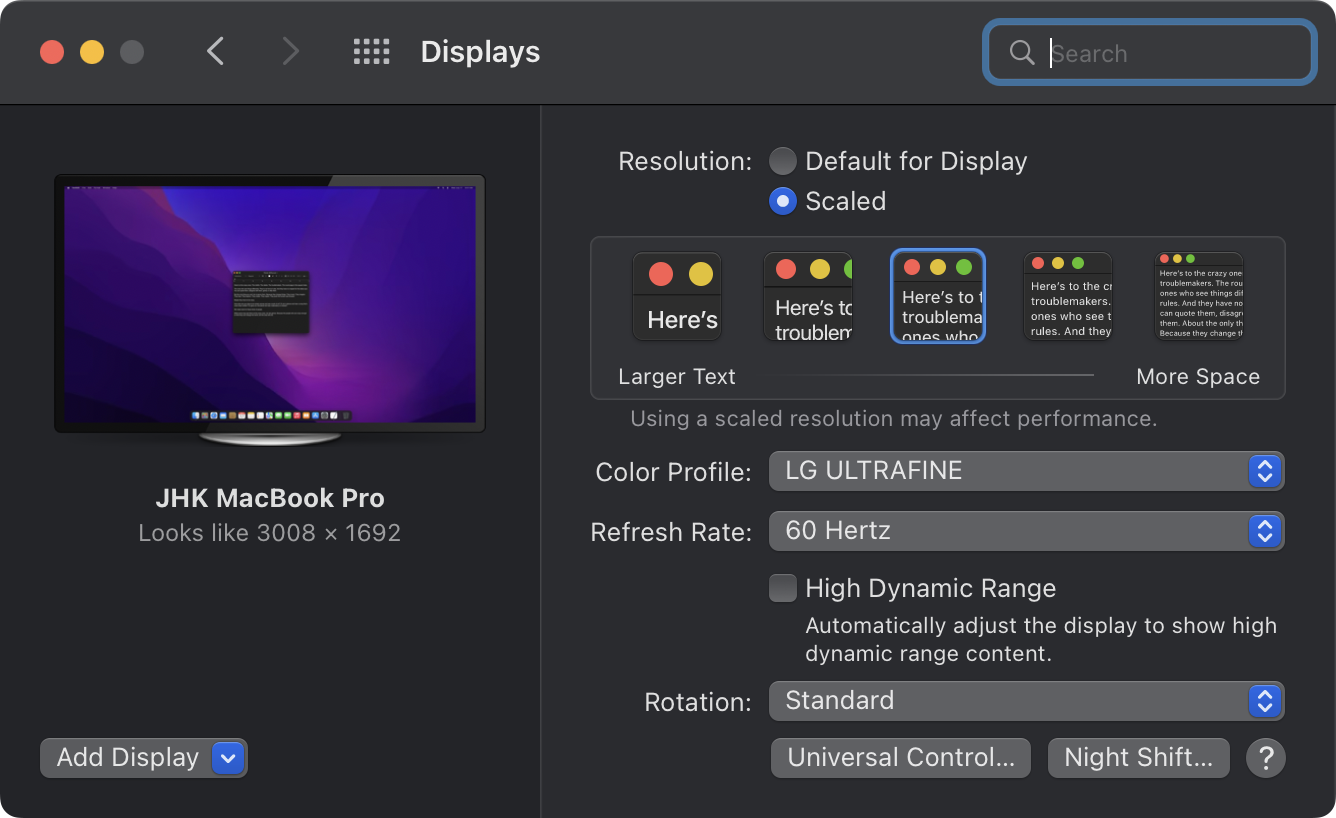The height and width of the screenshot is (818, 1336).
Task: Choose the fourth scaled resolution option
Action: (x=1068, y=296)
